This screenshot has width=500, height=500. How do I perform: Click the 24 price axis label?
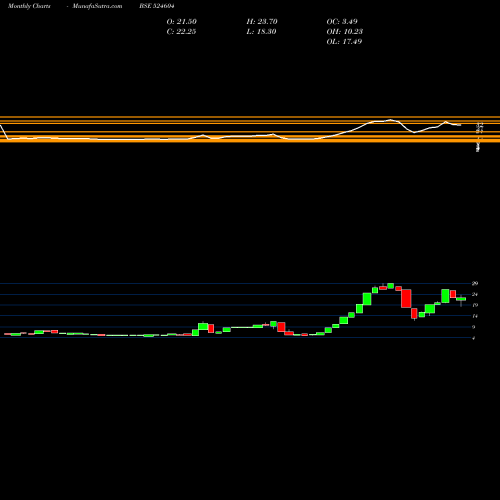point(475,294)
